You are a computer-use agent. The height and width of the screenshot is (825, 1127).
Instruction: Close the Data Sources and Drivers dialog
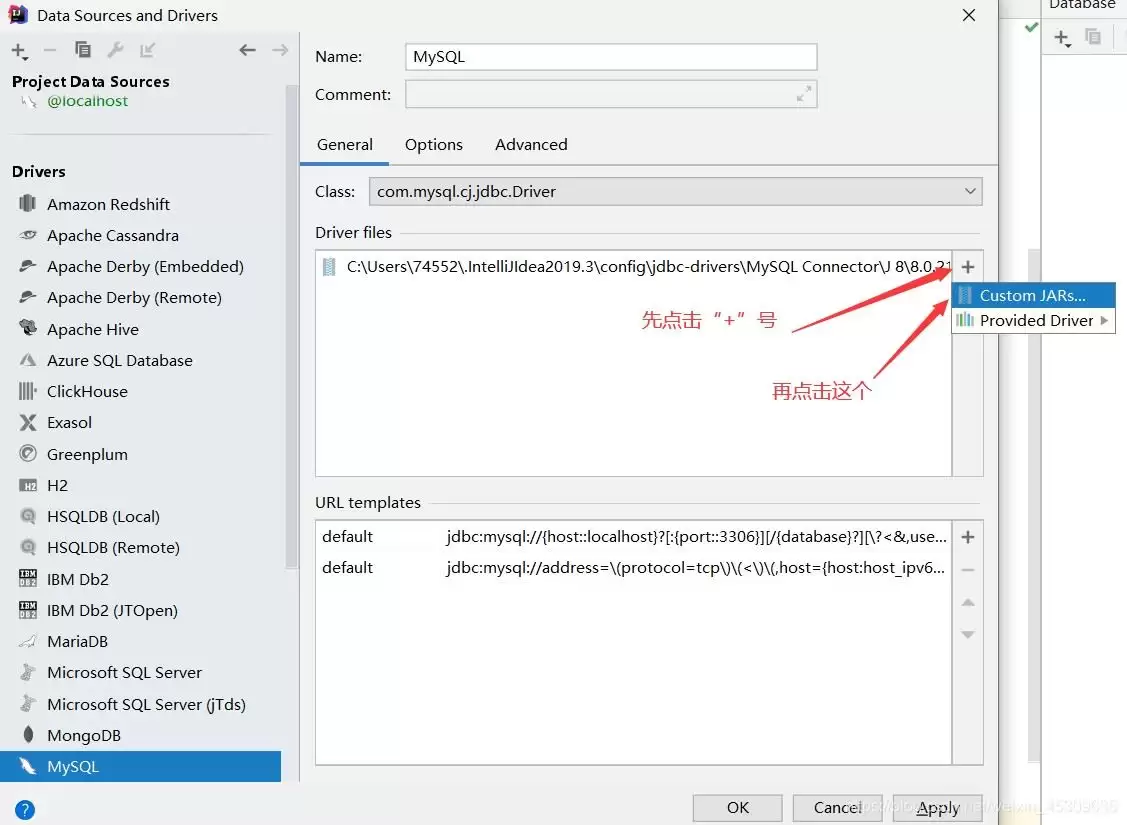point(969,15)
